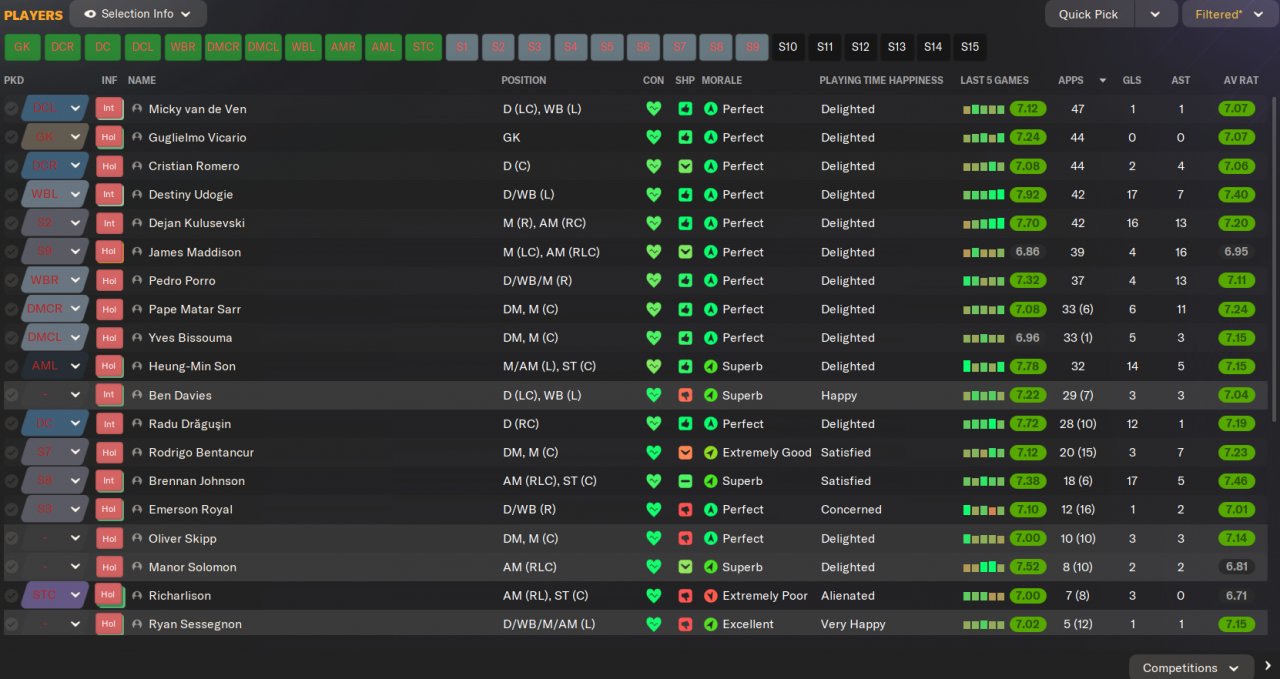Open Brennan Johnson's player name link

pyautogui.click(x=197, y=481)
